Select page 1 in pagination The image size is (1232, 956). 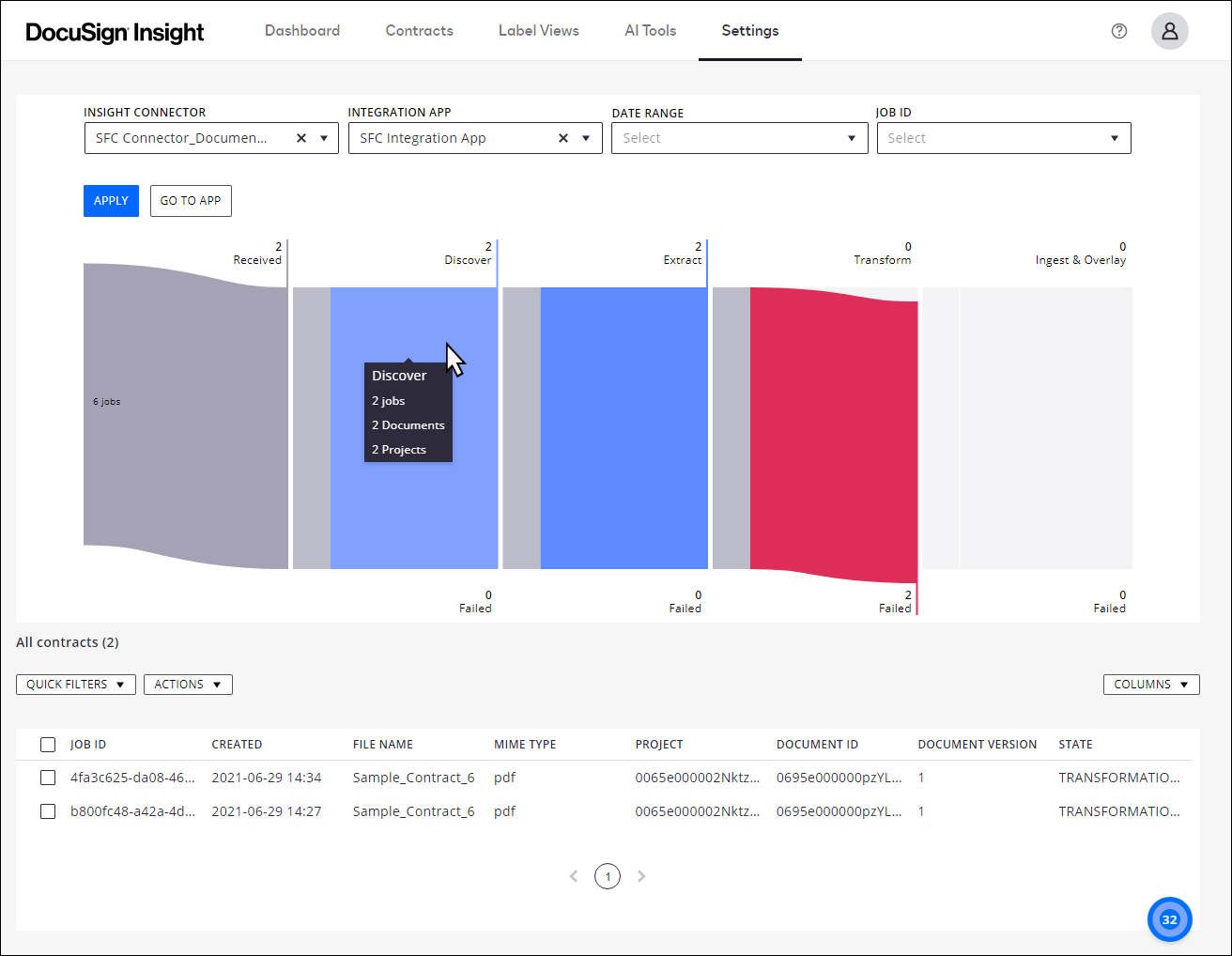pos(608,876)
